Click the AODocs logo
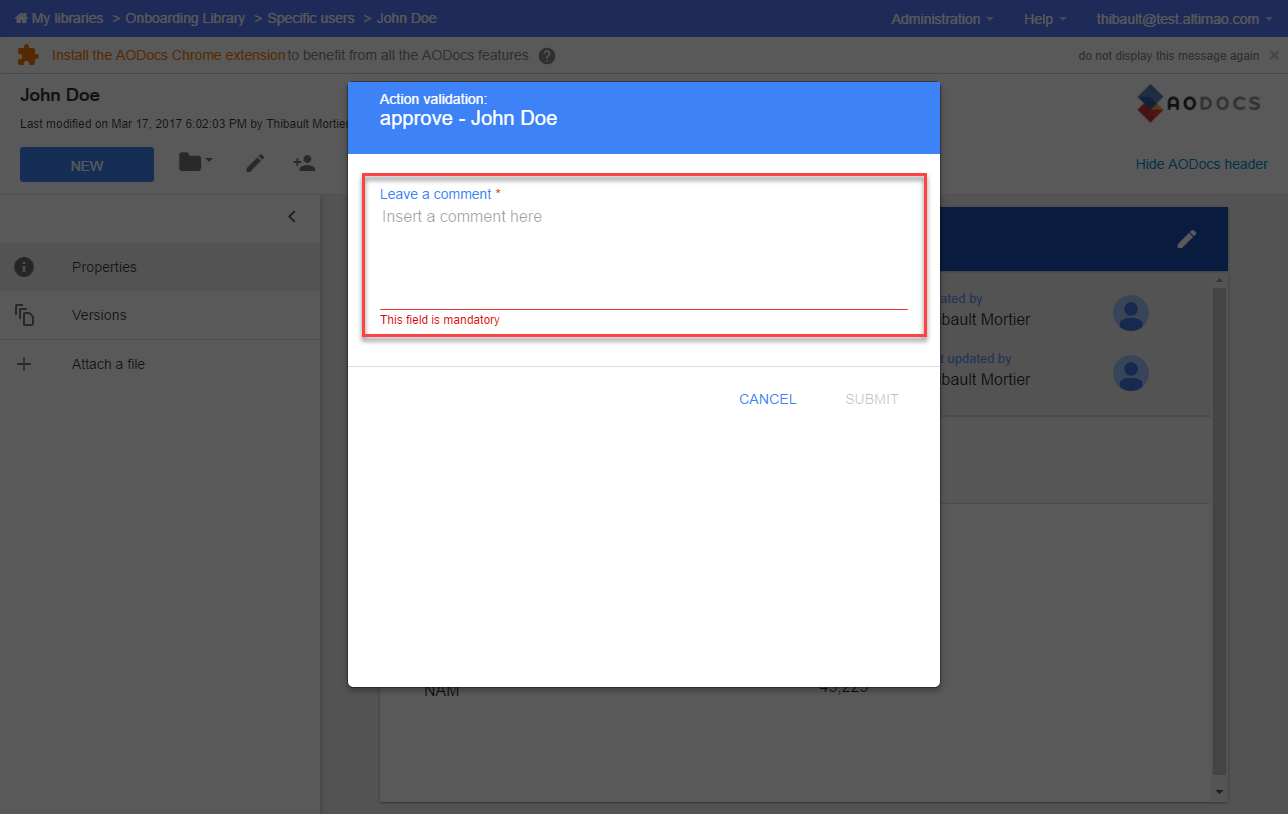This screenshot has height=814, width=1288. point(1198,103)
